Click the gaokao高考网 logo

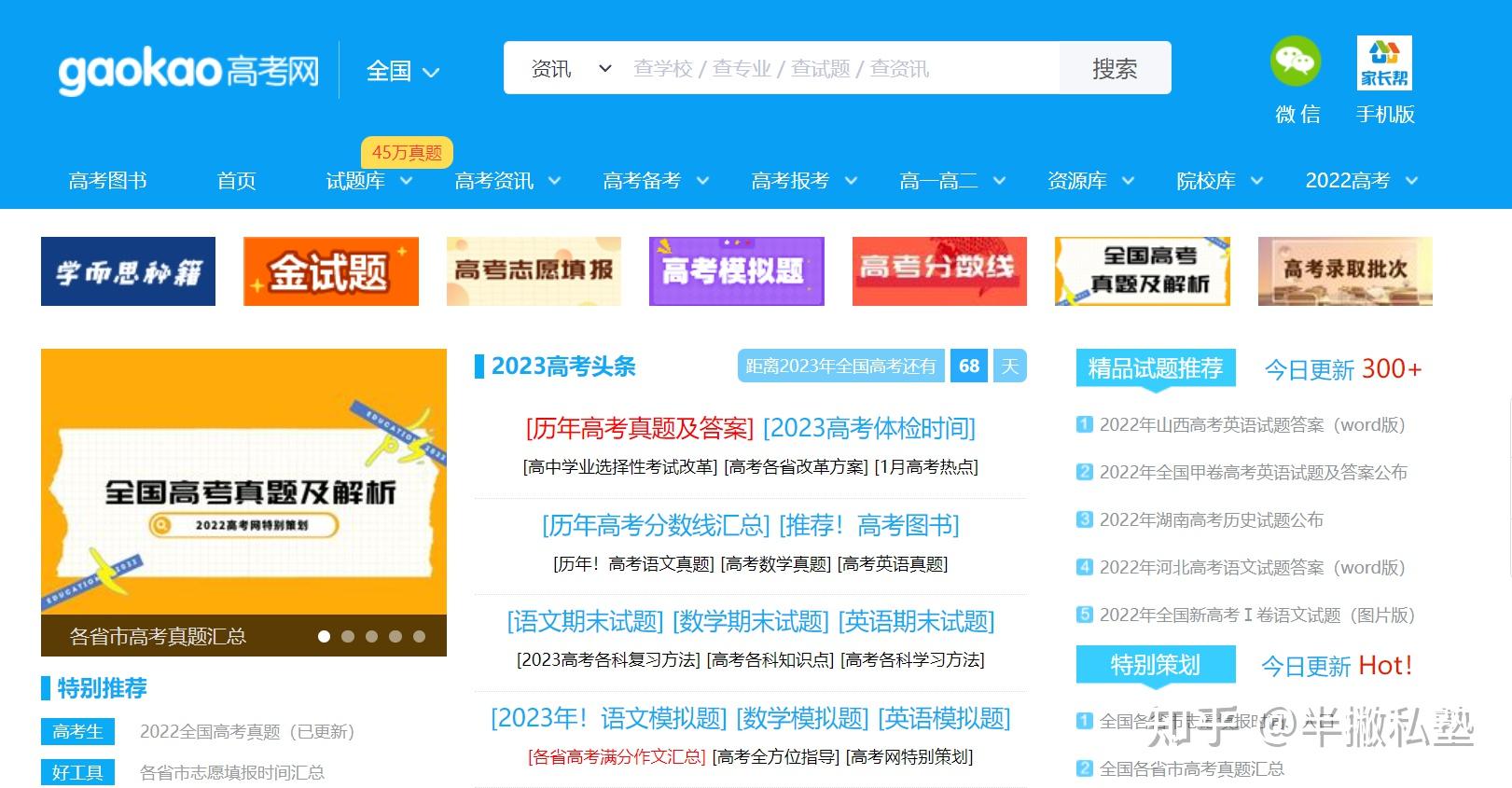188,70
